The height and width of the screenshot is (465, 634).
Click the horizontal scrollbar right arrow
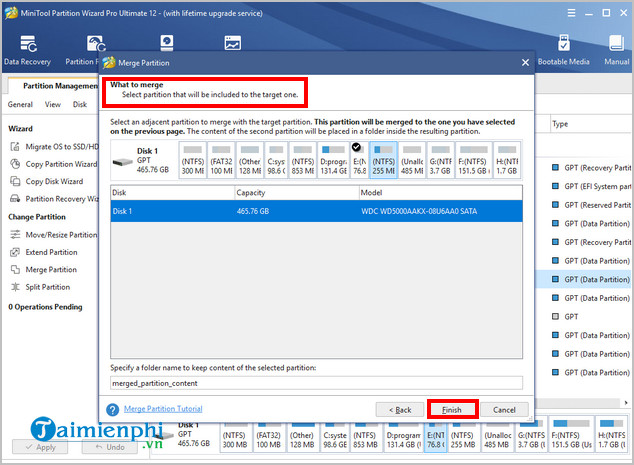pos(626,403)
